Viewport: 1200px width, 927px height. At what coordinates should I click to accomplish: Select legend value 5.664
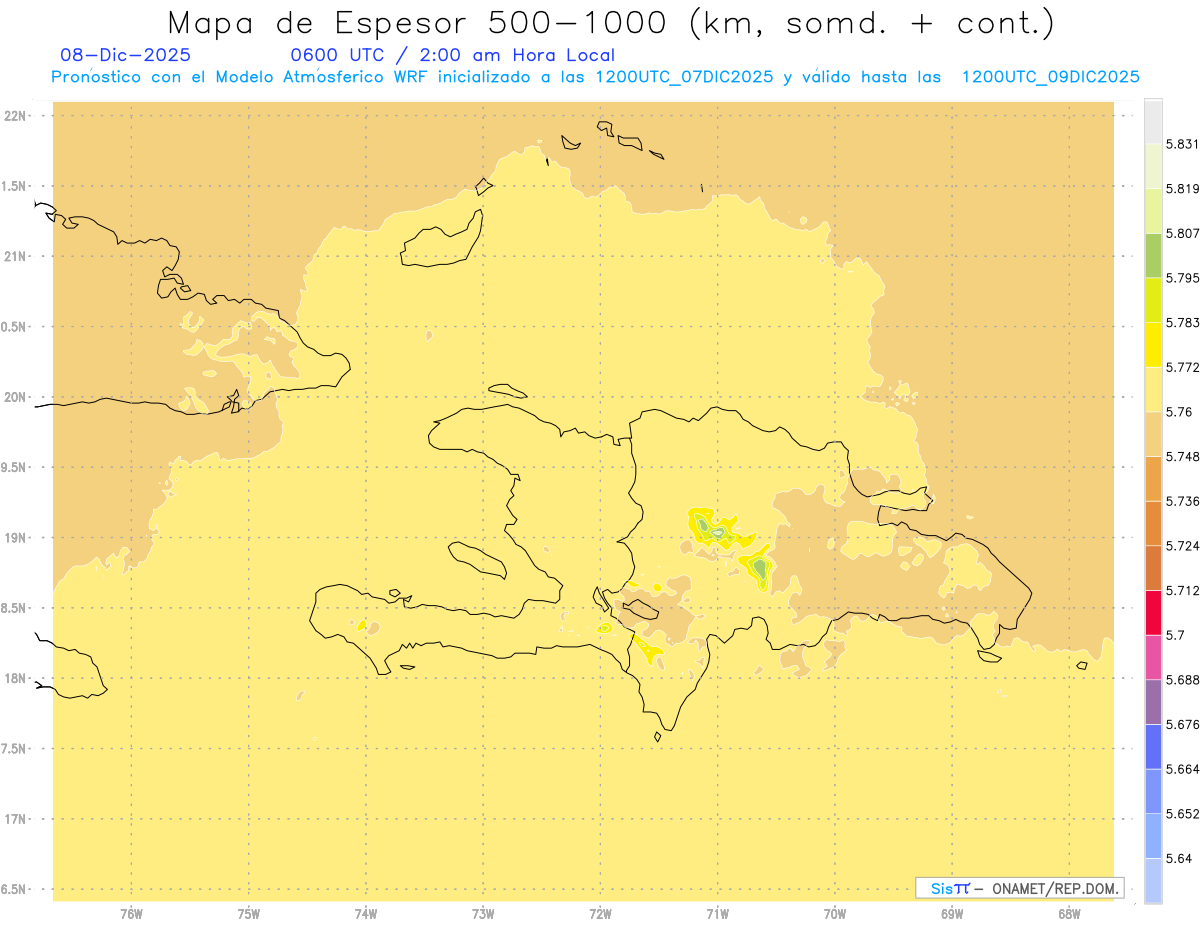1183,769
